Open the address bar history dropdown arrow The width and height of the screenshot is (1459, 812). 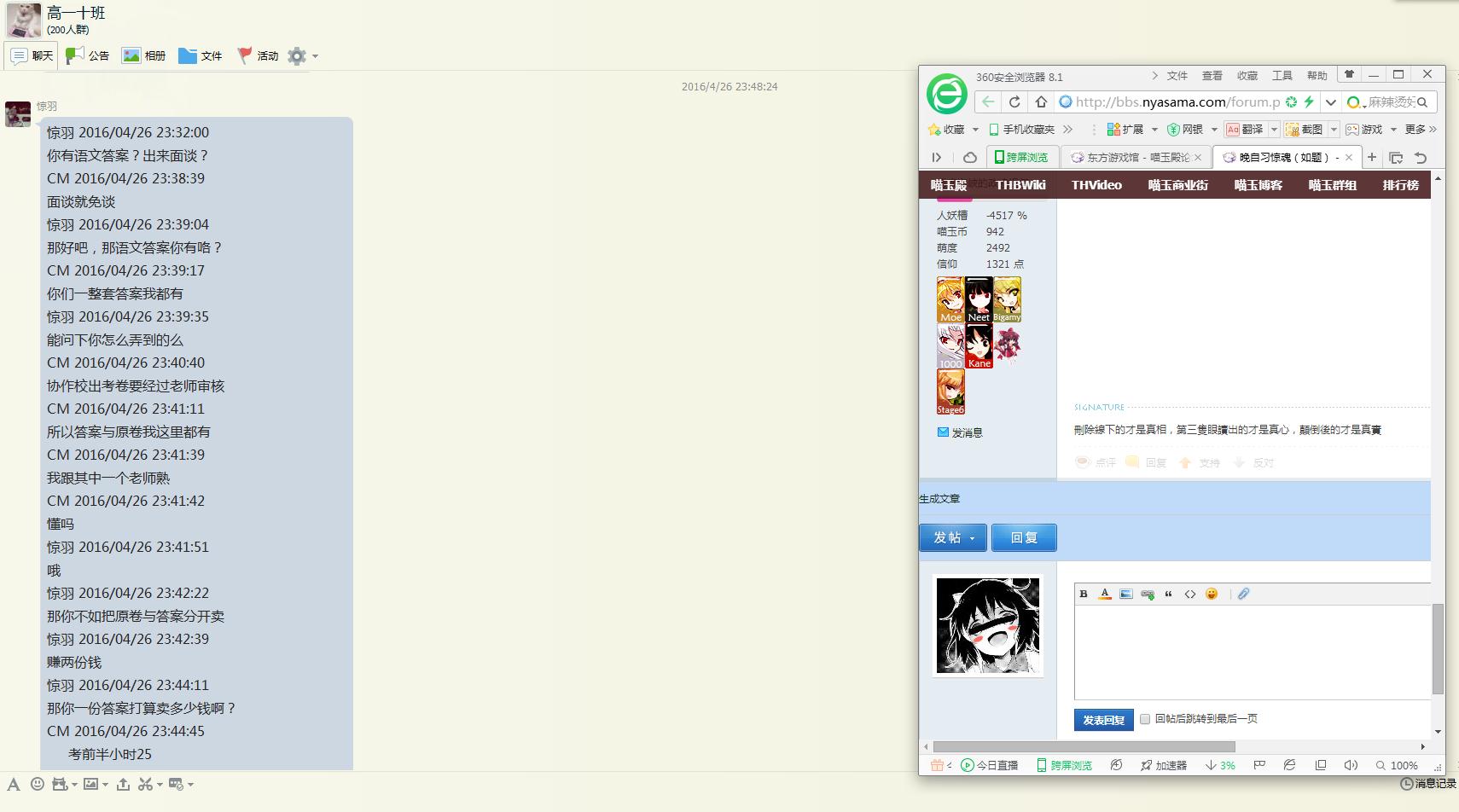[x=1330, y=102]
